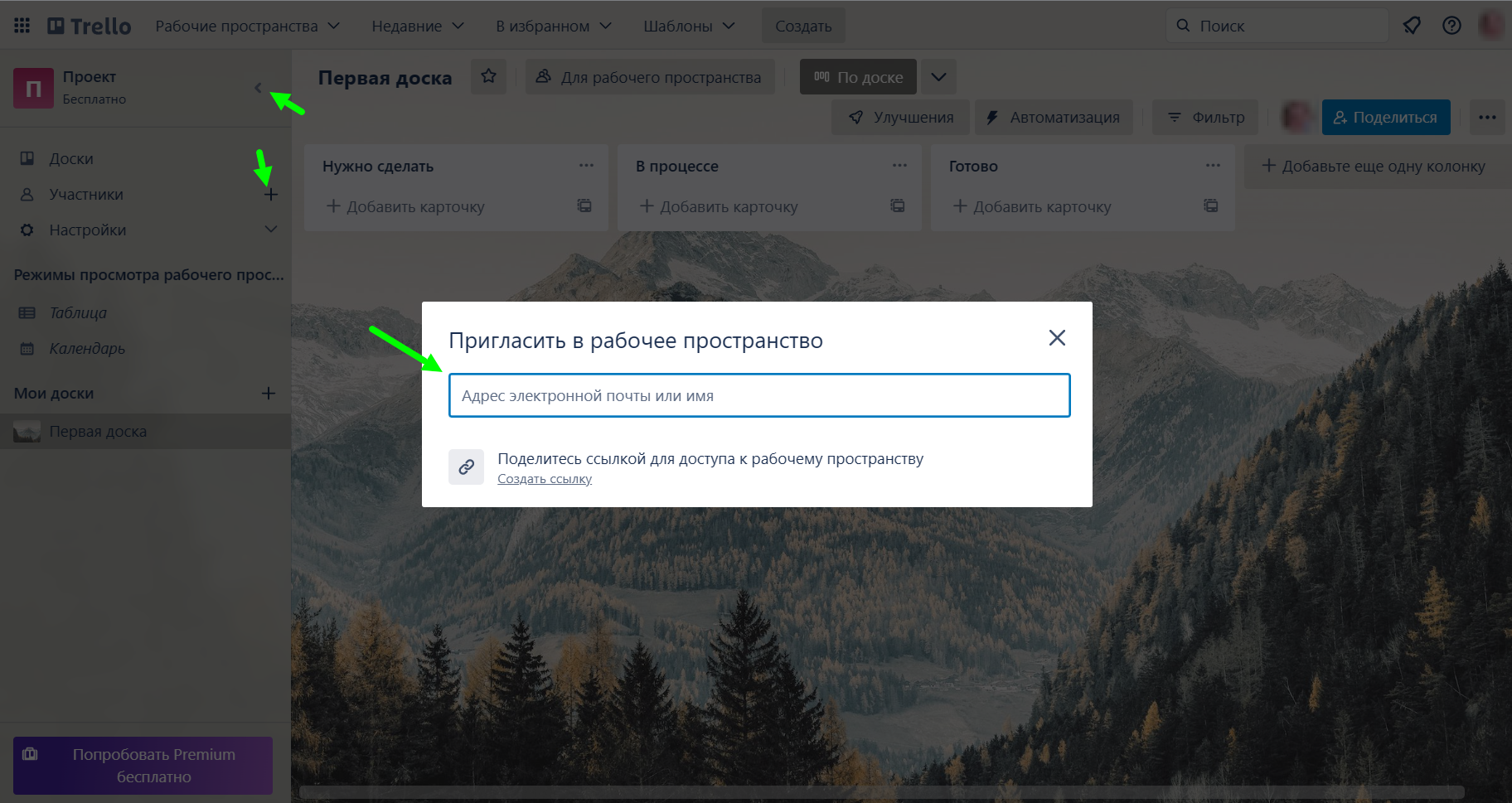Open the help question-mark icon
This screenshot has height=803, width=1512.
coord(1451,26)
